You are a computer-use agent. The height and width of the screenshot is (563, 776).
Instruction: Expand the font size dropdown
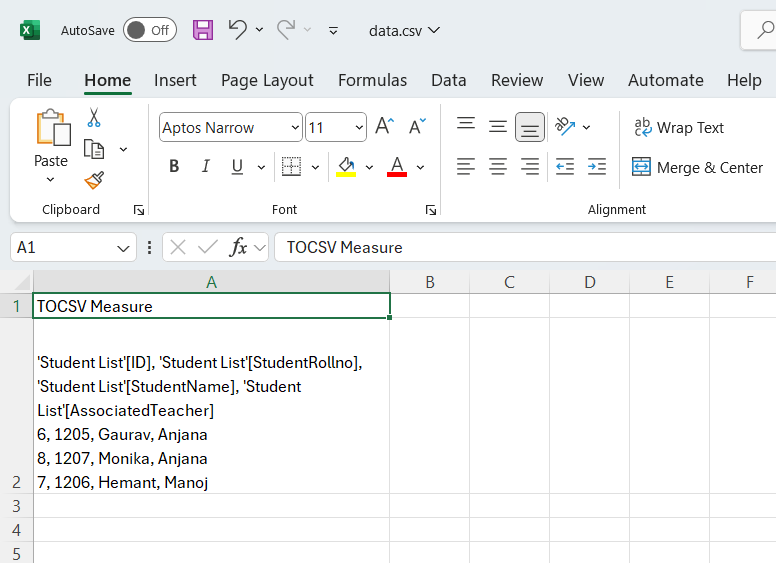pyautogui.click(x=358, y=128)
